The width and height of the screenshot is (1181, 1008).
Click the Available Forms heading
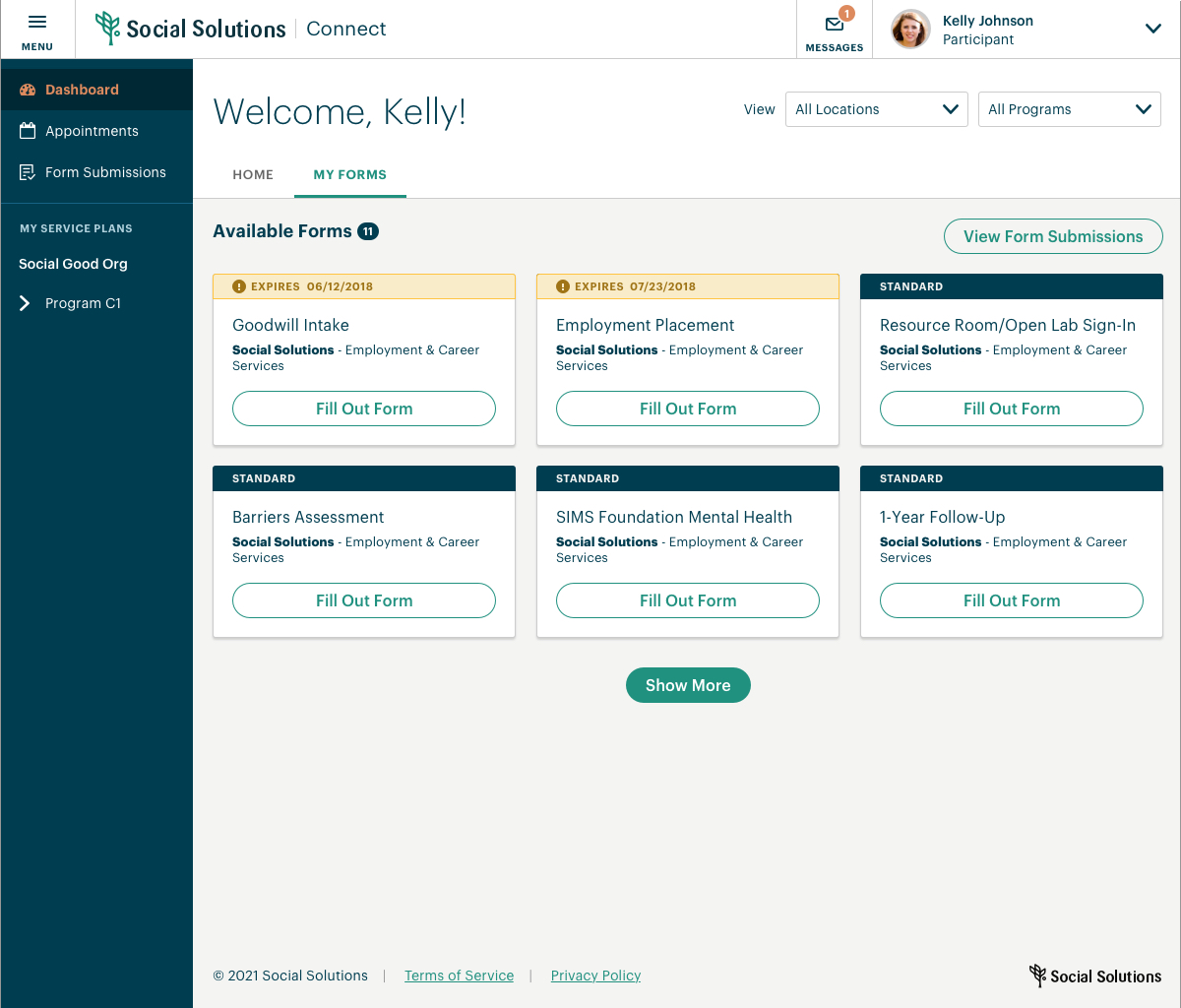tap(282, 231)
